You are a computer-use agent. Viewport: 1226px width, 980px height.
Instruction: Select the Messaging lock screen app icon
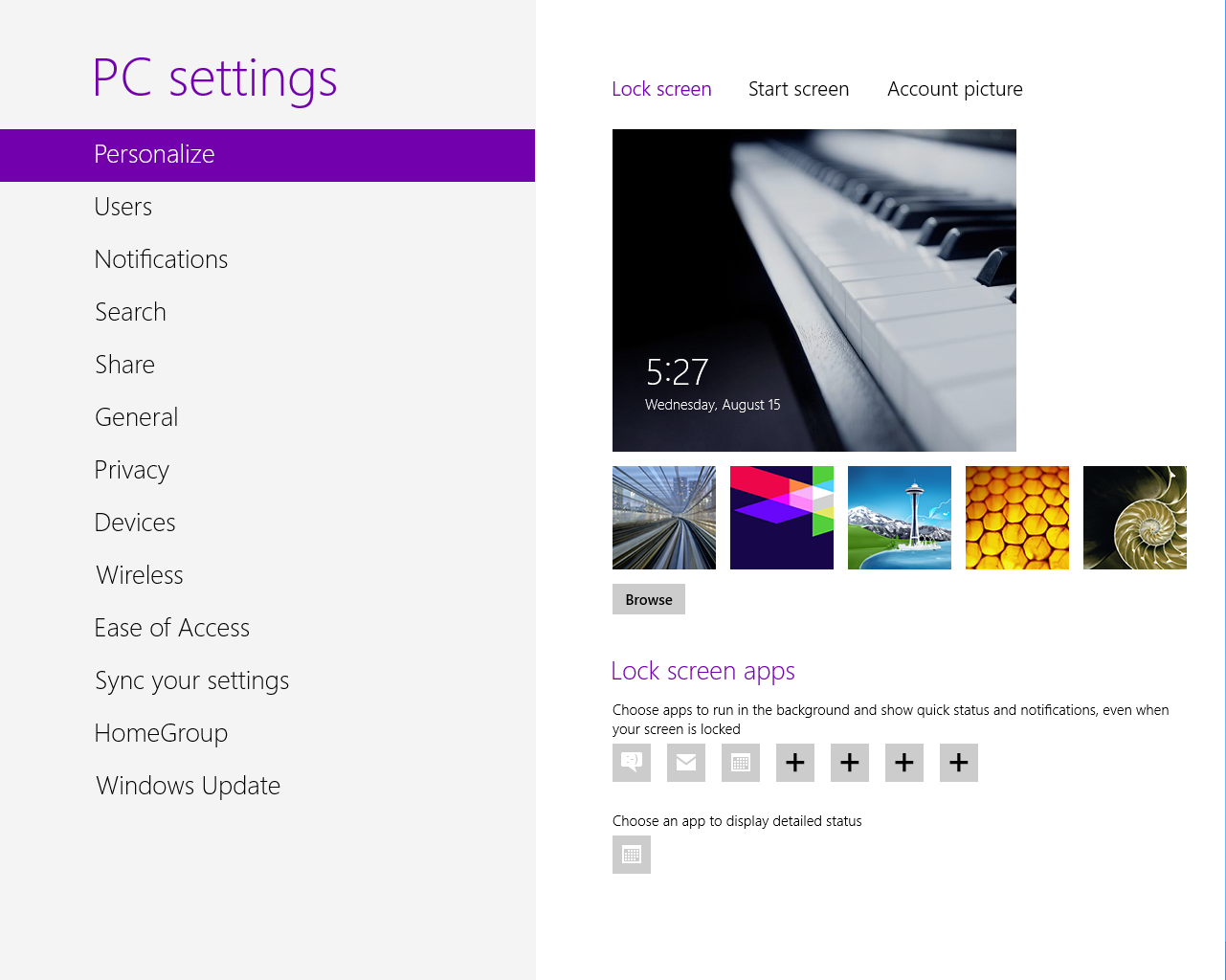pos(632,763)
